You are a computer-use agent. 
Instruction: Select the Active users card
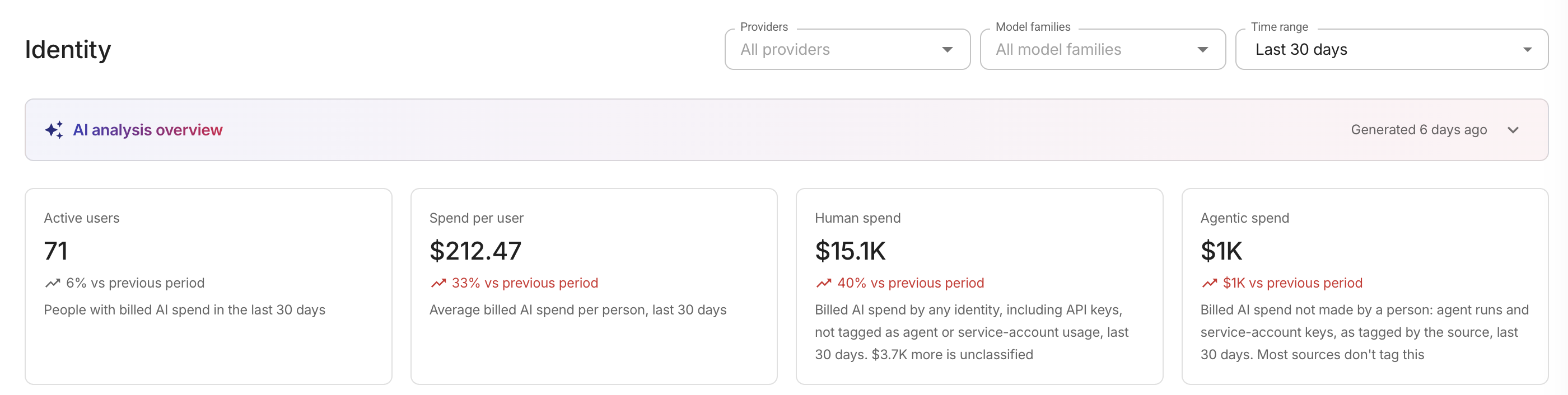pos(208,286)
